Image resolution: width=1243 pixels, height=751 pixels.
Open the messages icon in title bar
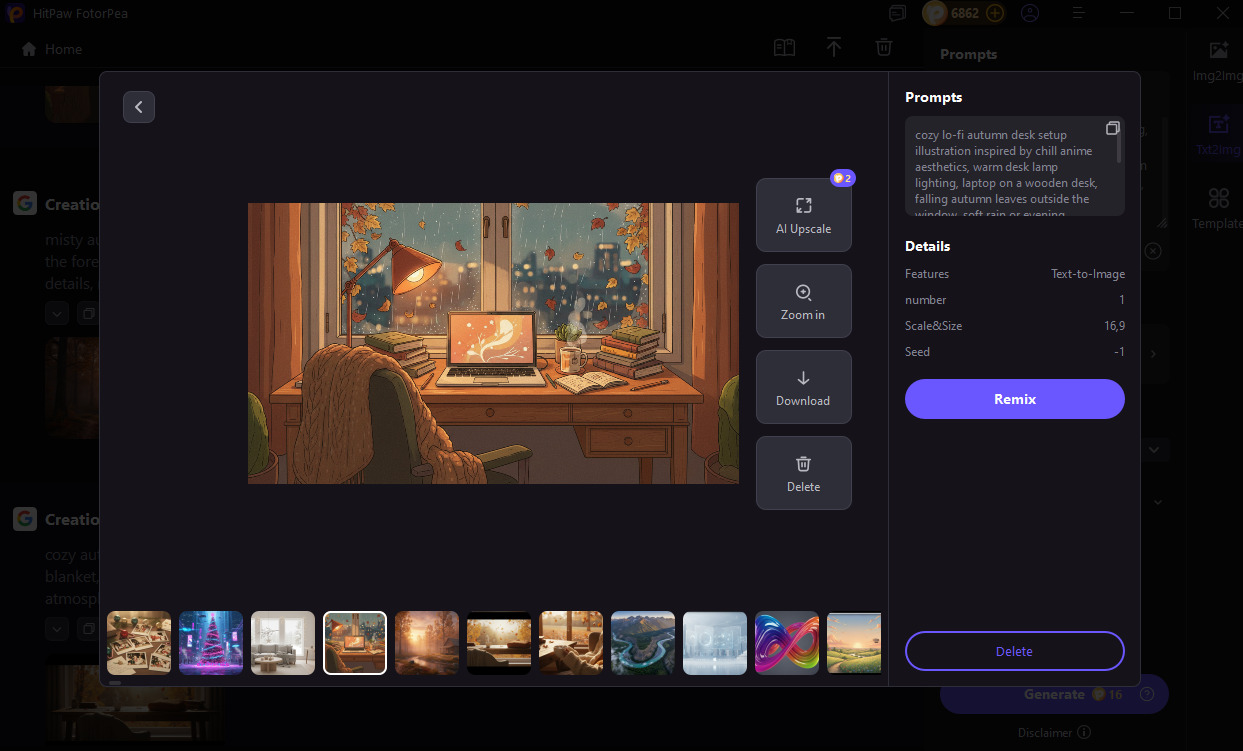[897, 13]
